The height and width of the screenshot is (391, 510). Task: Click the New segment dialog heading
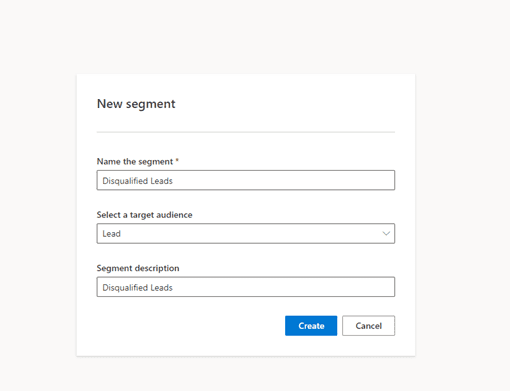[136, 104]
